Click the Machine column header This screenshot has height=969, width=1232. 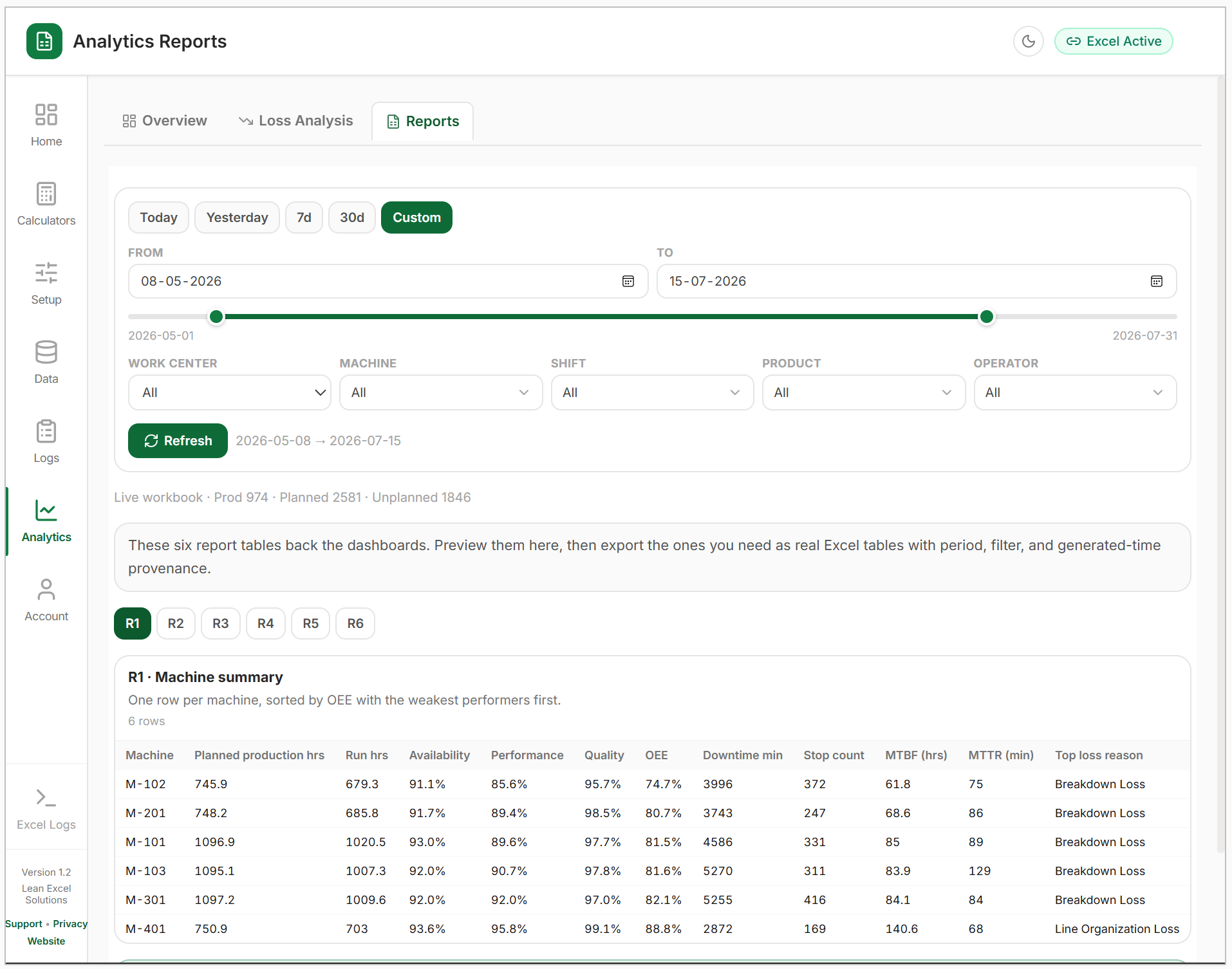coord(149,755)
